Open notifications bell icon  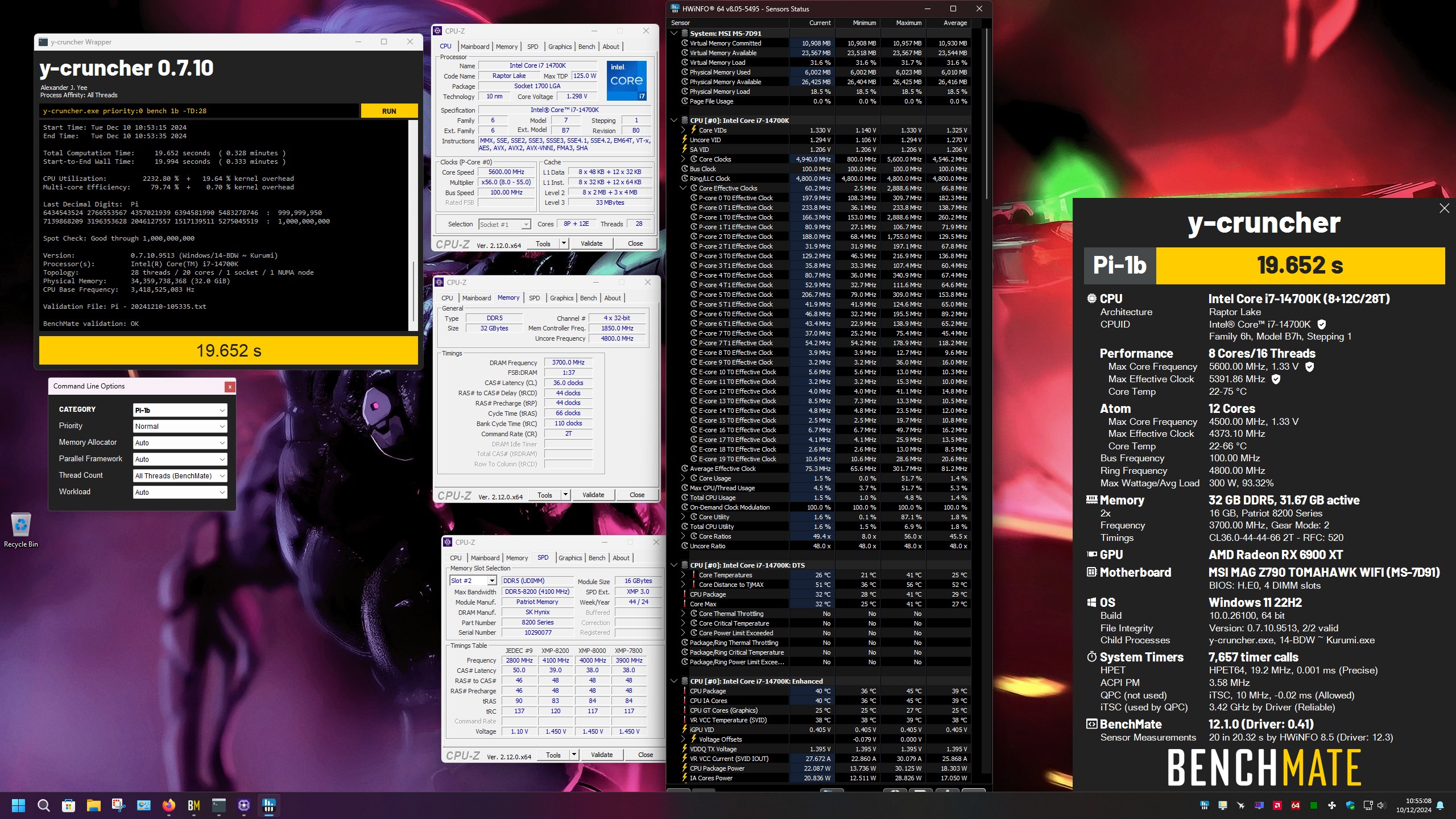pos(1440,805)
